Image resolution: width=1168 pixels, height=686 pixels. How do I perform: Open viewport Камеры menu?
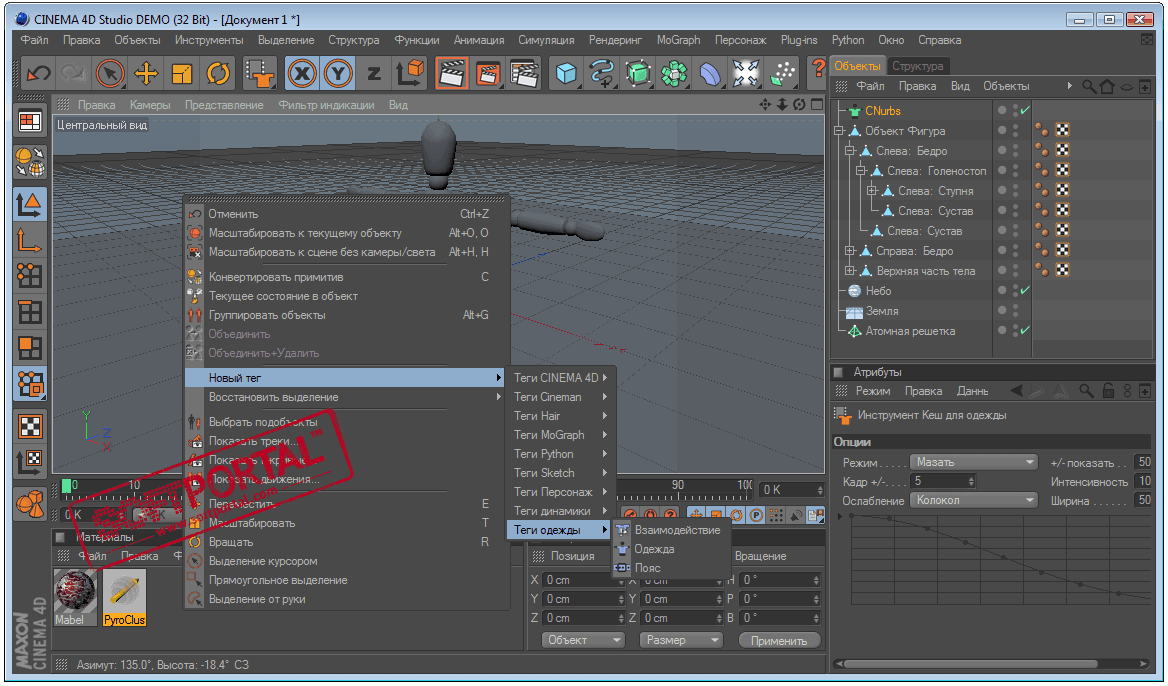(x=150, y=105)
